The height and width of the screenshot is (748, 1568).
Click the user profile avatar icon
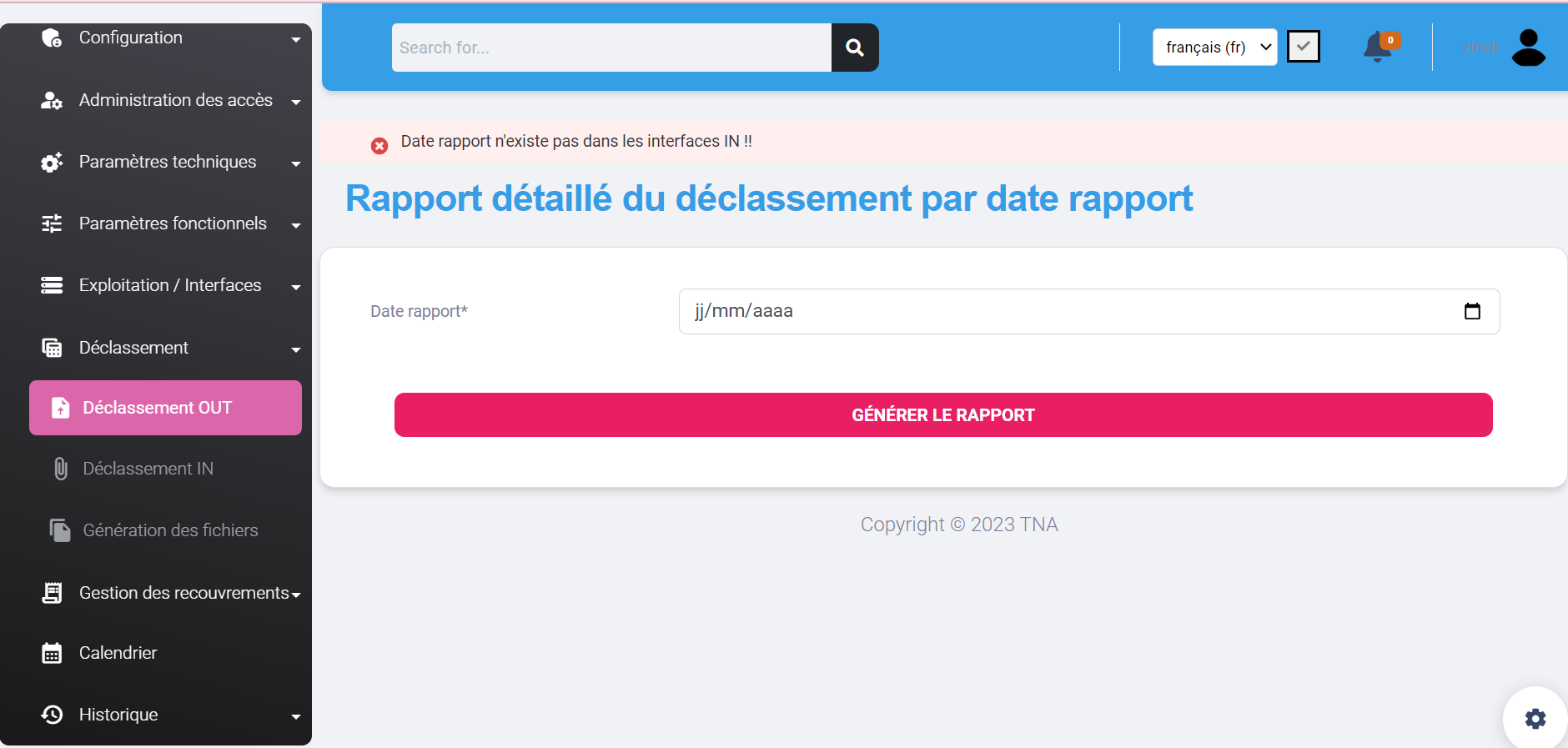1528,48
